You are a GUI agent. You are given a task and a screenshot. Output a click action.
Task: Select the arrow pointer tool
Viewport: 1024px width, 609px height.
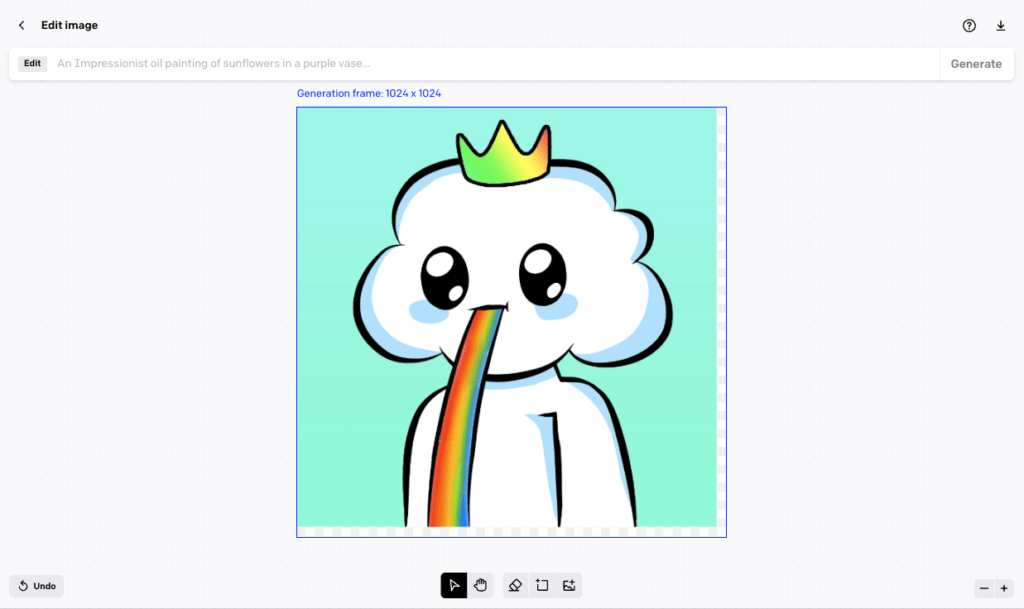coord(454,586)
